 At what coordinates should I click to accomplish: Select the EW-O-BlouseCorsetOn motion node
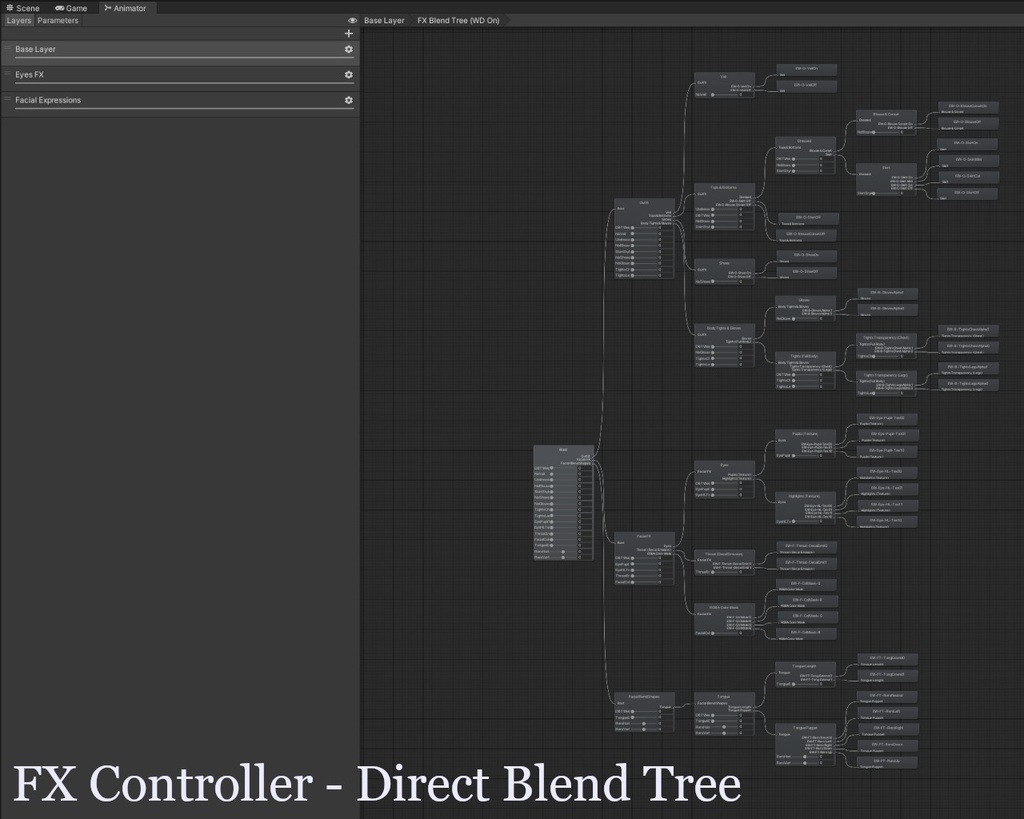968,106
